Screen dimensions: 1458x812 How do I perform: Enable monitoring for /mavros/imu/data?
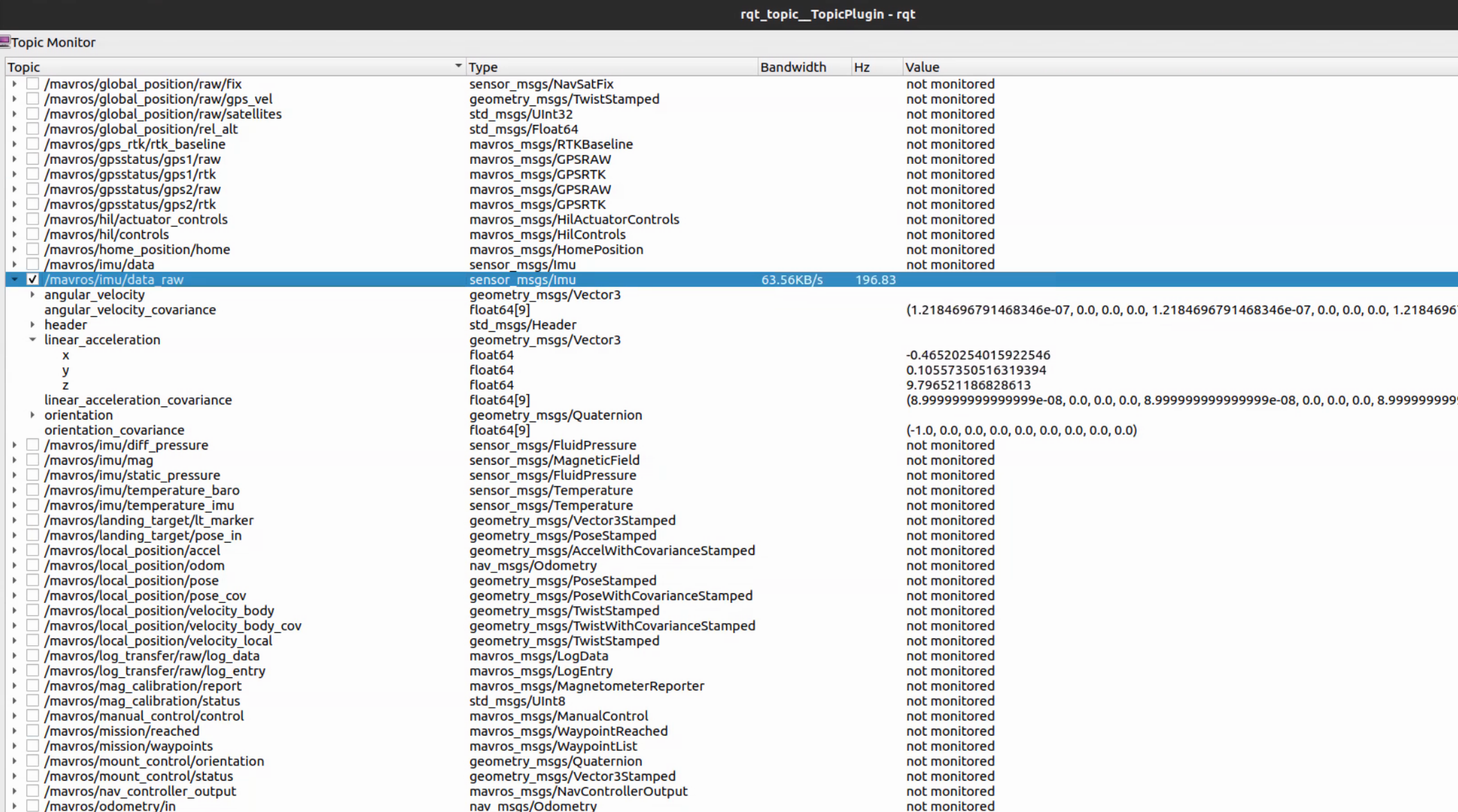[x=32, y=265]
